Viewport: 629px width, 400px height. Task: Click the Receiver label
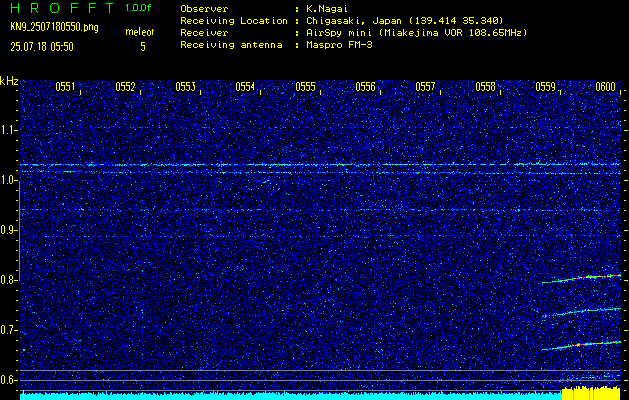tap(204, 33)
